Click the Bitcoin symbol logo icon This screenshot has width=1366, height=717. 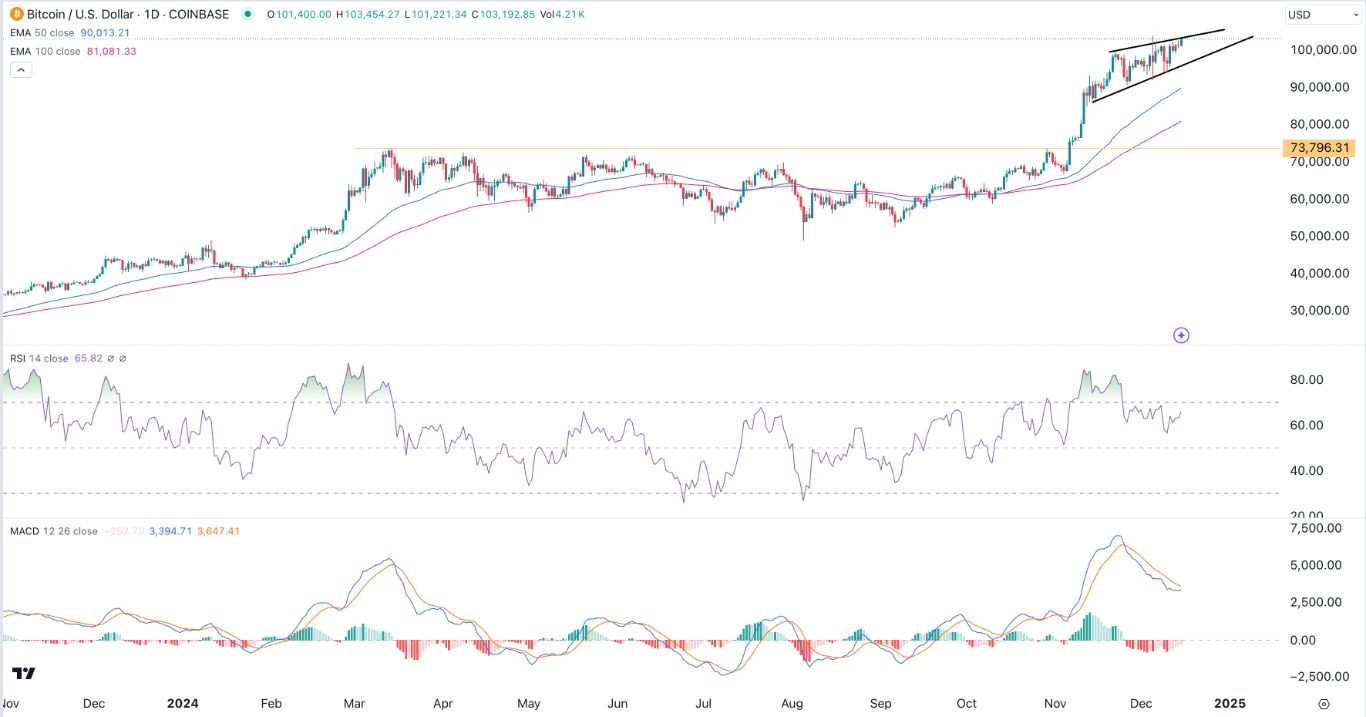coord(16,14)
